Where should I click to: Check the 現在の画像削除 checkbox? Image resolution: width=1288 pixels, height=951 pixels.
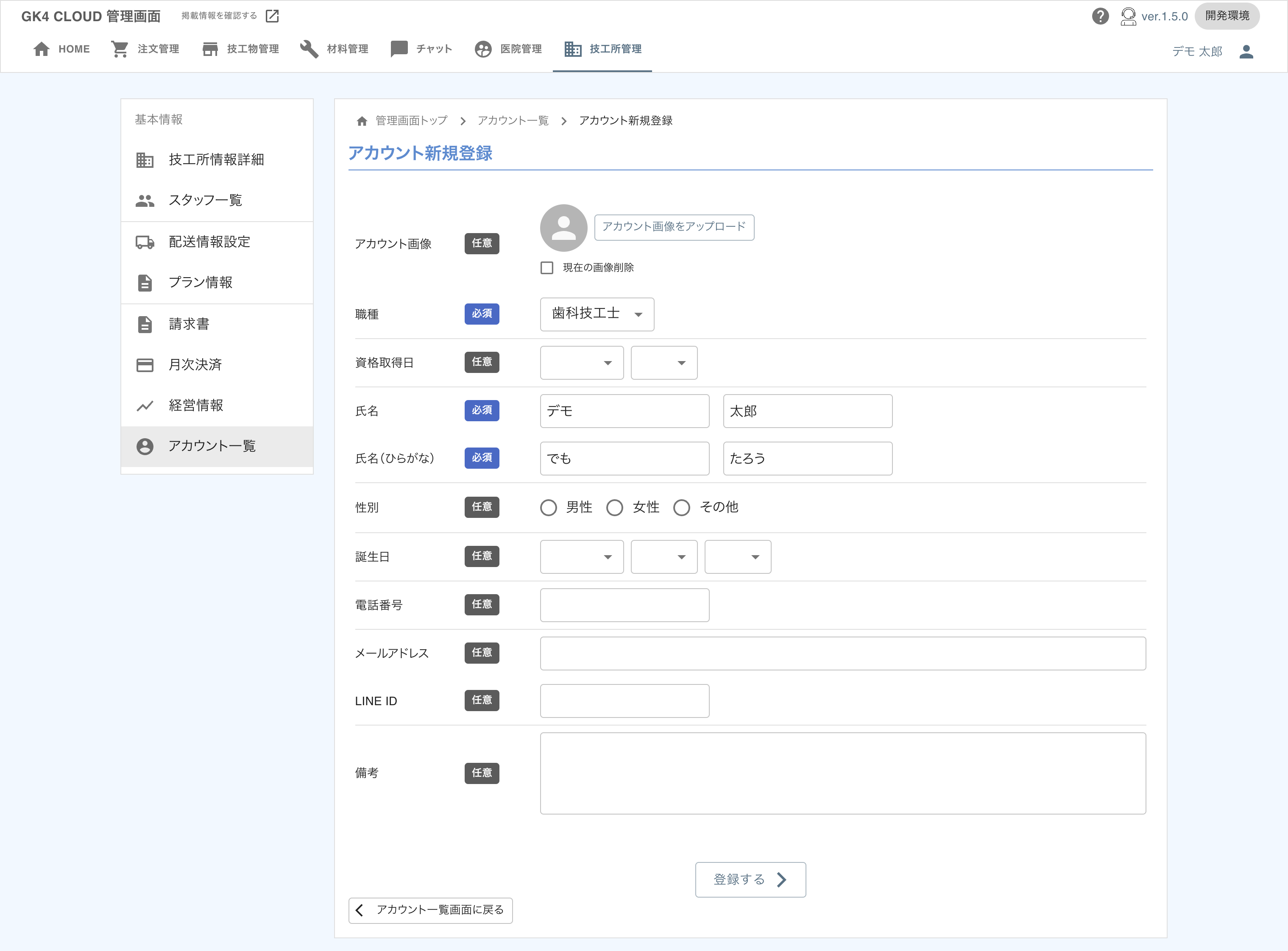pos(547,268)
